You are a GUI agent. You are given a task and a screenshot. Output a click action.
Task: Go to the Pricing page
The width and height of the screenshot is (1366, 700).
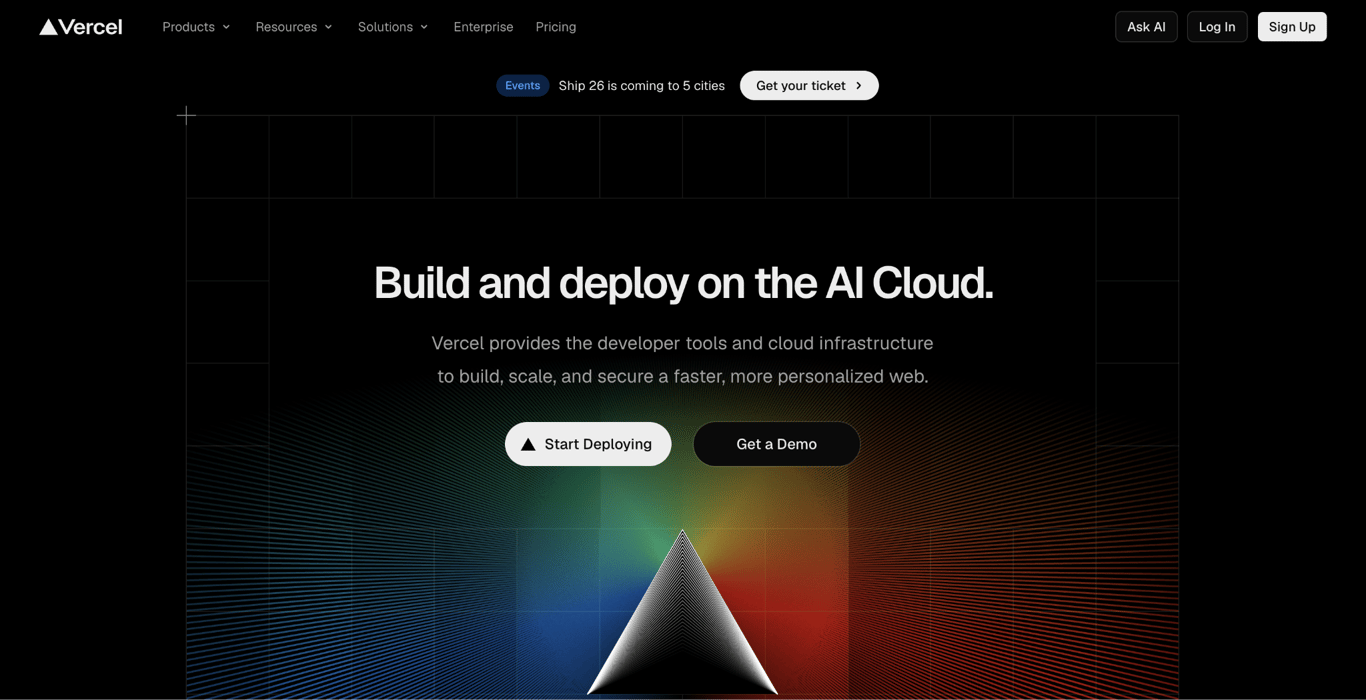[556, 27]
